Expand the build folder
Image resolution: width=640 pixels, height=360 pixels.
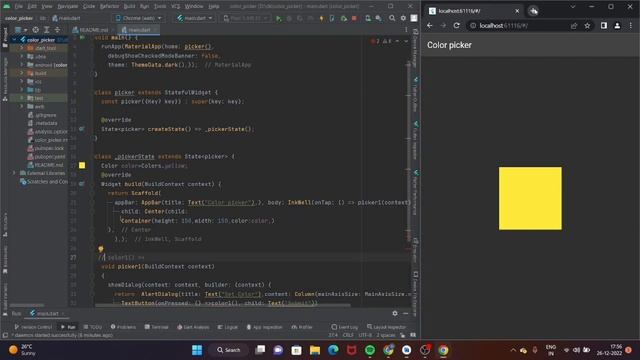point(22,73)
